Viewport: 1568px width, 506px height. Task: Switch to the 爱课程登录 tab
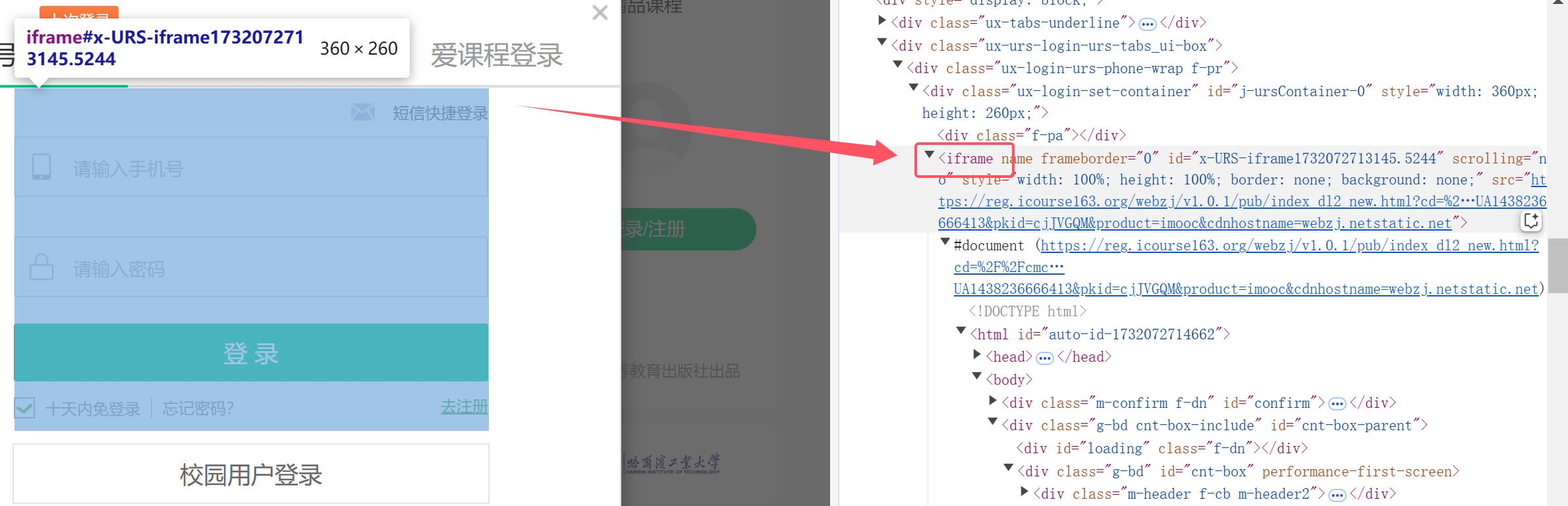pos(497,55)
